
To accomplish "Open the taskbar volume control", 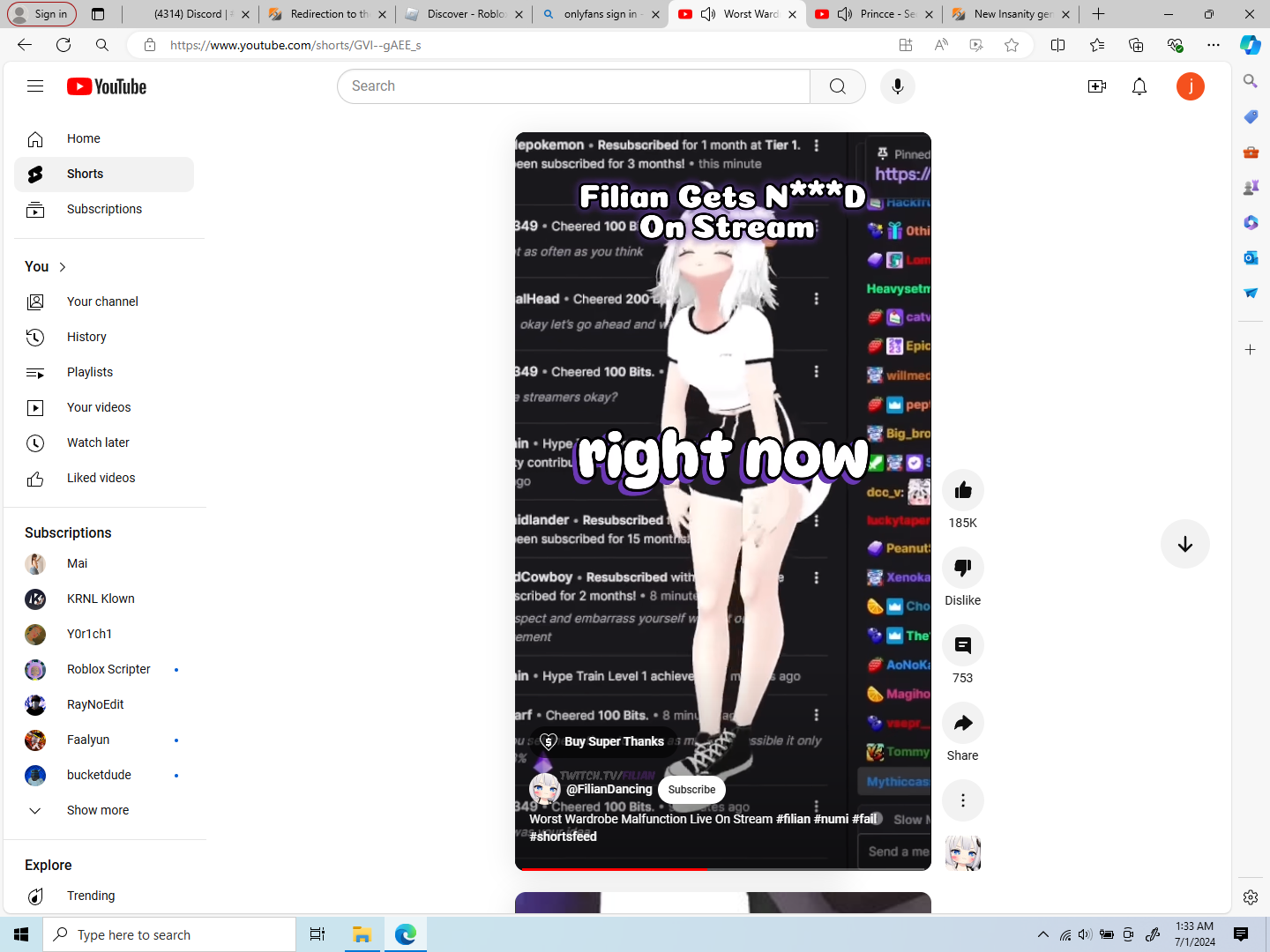I will click(1085, 934).
